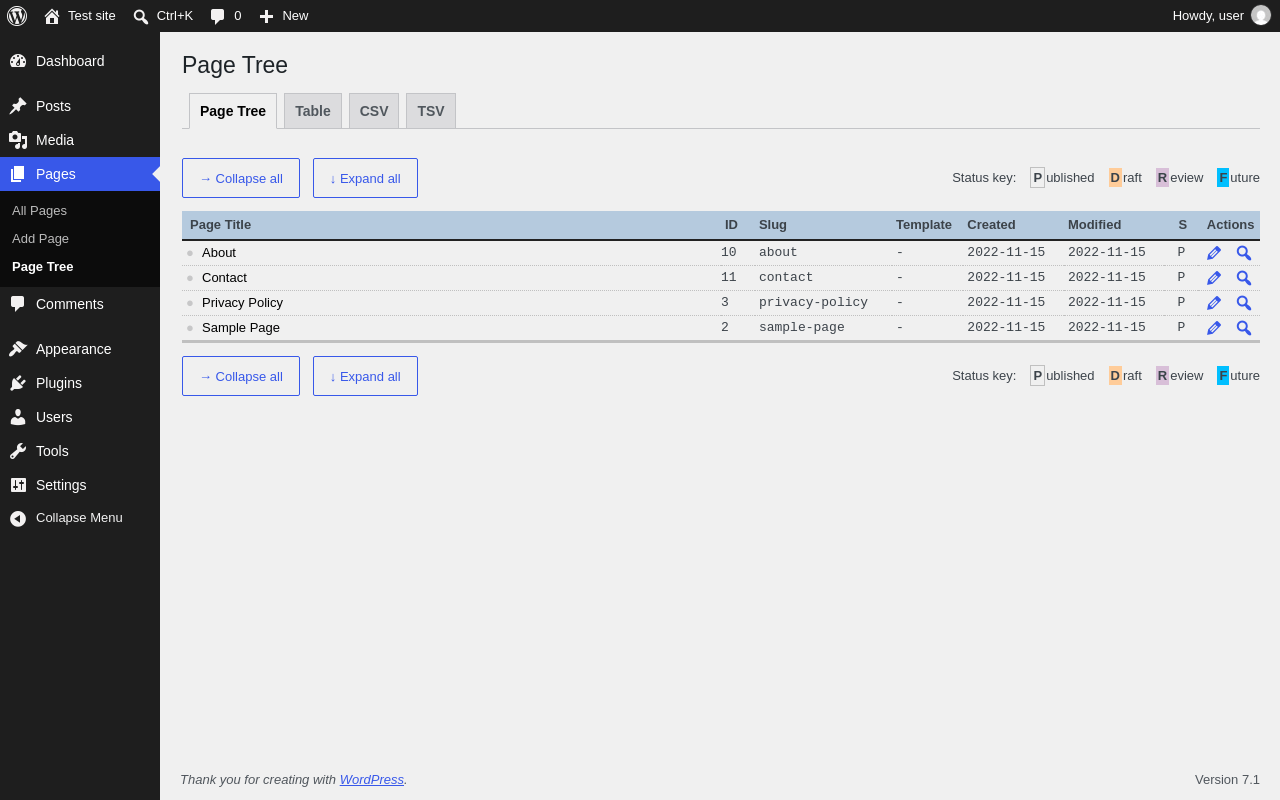Click the view magnifier icon for Contact
1280x800 pixels.
click(1244, 278)
